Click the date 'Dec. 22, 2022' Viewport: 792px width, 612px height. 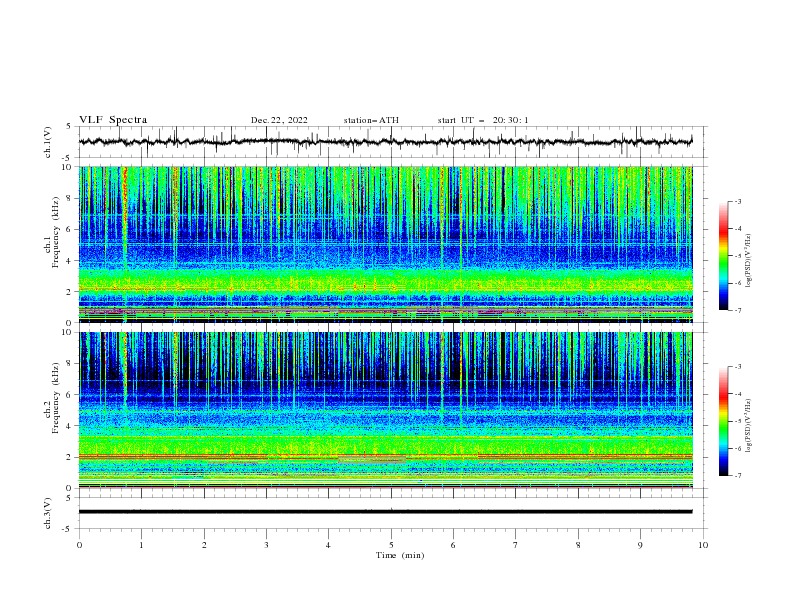tap(279, 120)
